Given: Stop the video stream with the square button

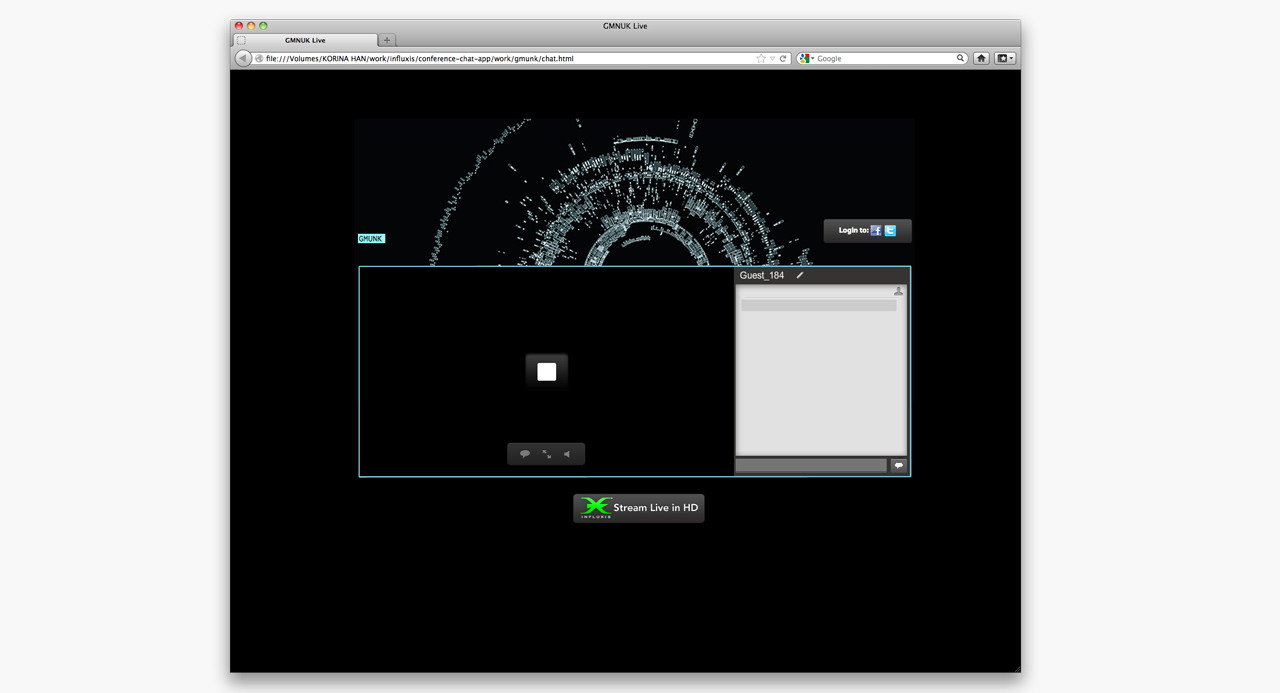Looking at the screenshot, I should (547, 372).
